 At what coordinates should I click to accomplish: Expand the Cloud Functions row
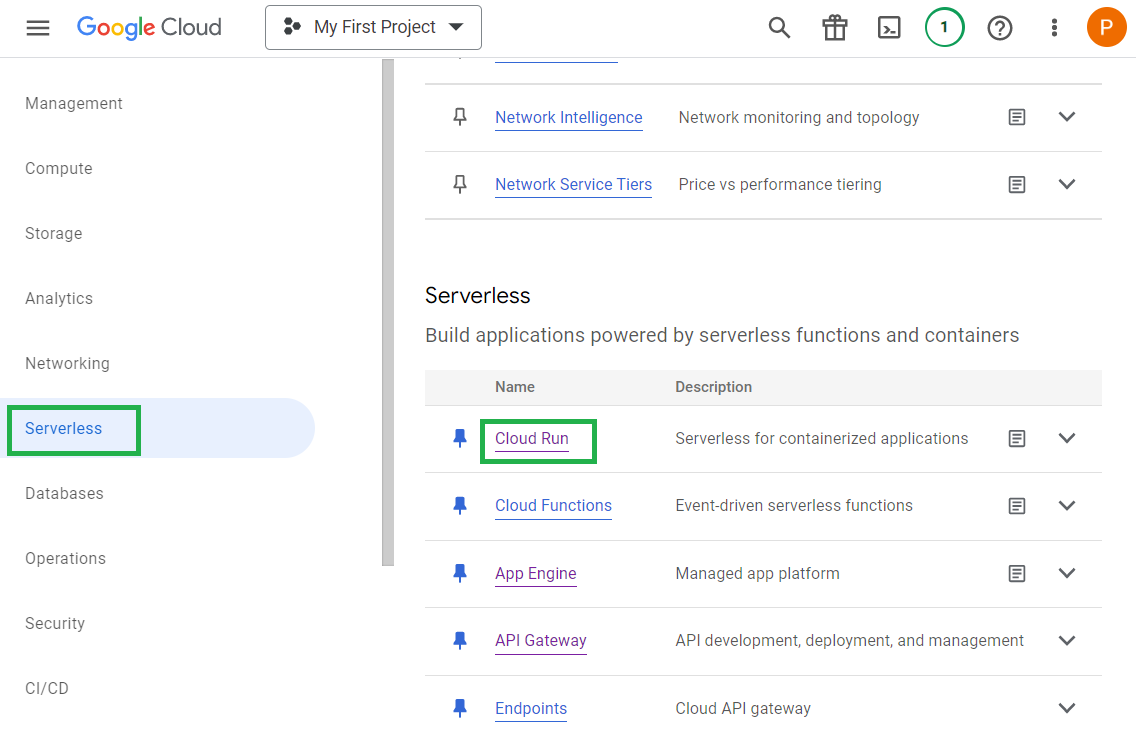(x=1067, y=505)
